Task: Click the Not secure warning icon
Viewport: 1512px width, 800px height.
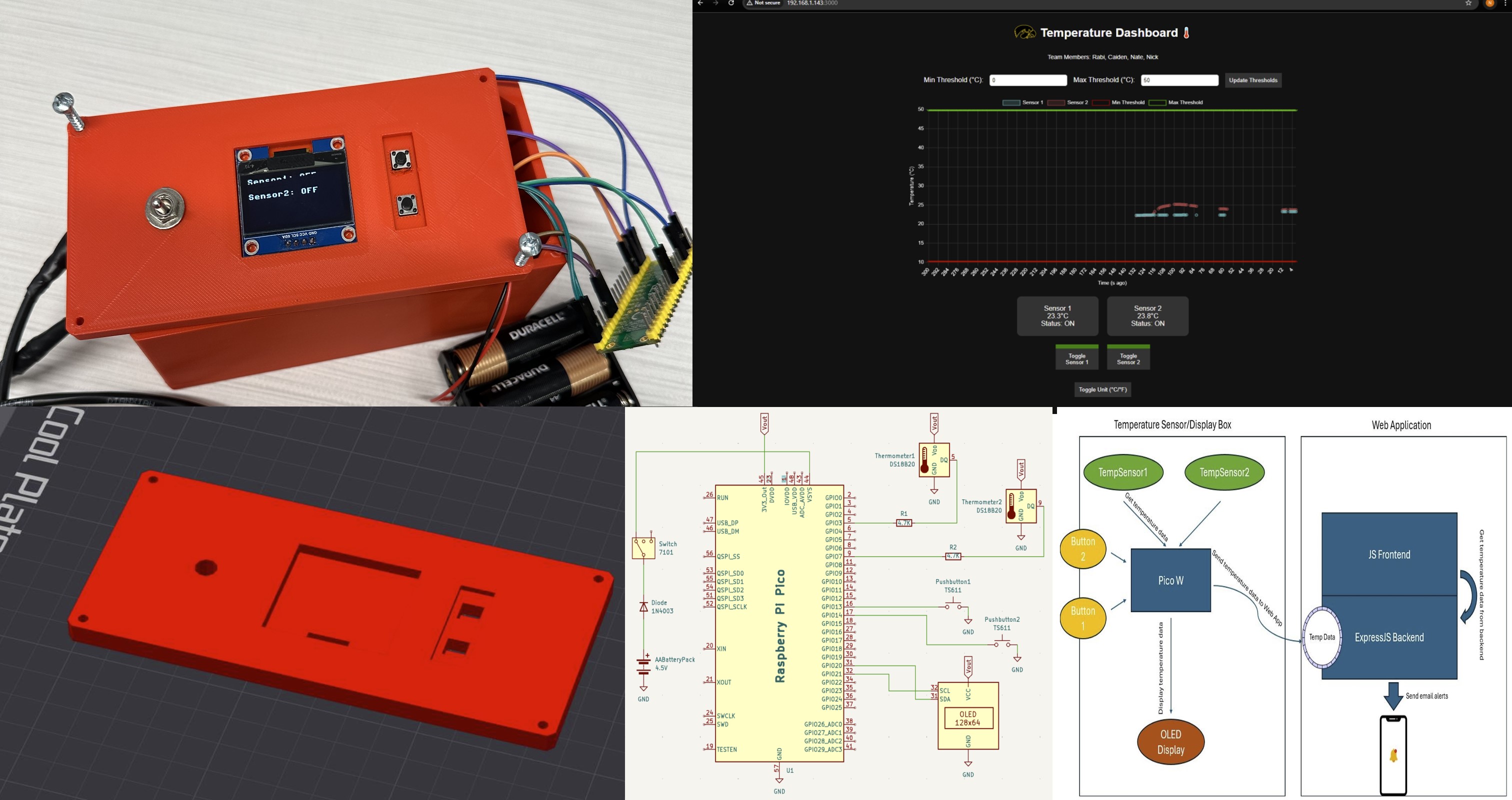Action: pos(749,3)
